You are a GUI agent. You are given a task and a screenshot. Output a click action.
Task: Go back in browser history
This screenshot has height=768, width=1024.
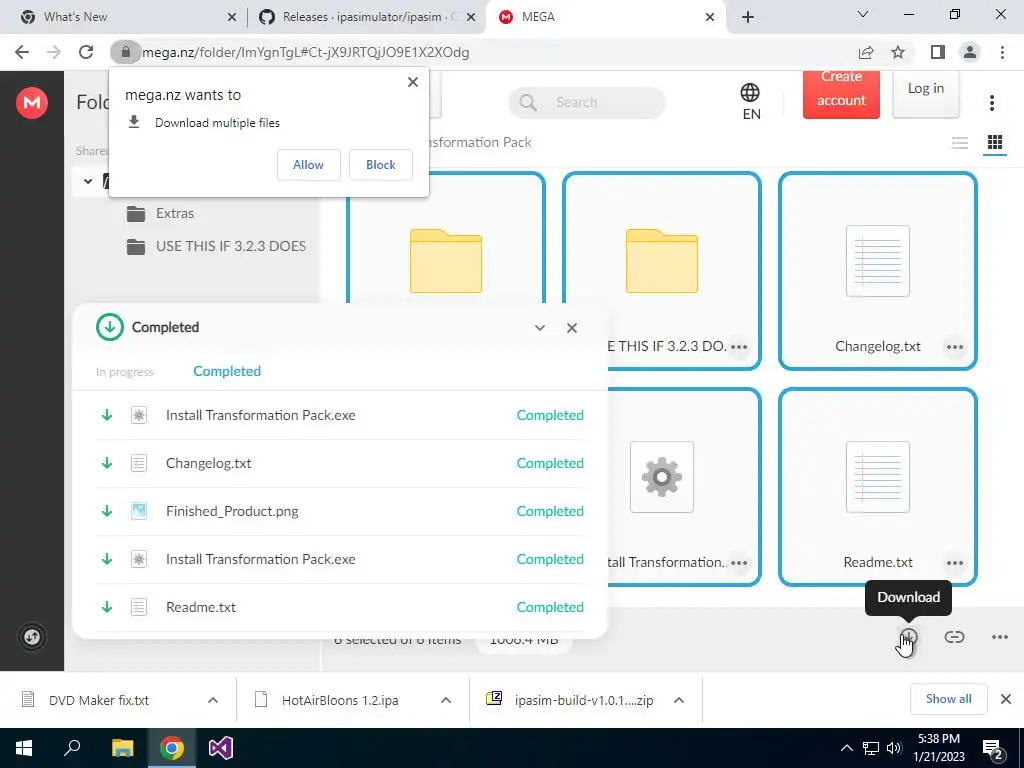22,52
